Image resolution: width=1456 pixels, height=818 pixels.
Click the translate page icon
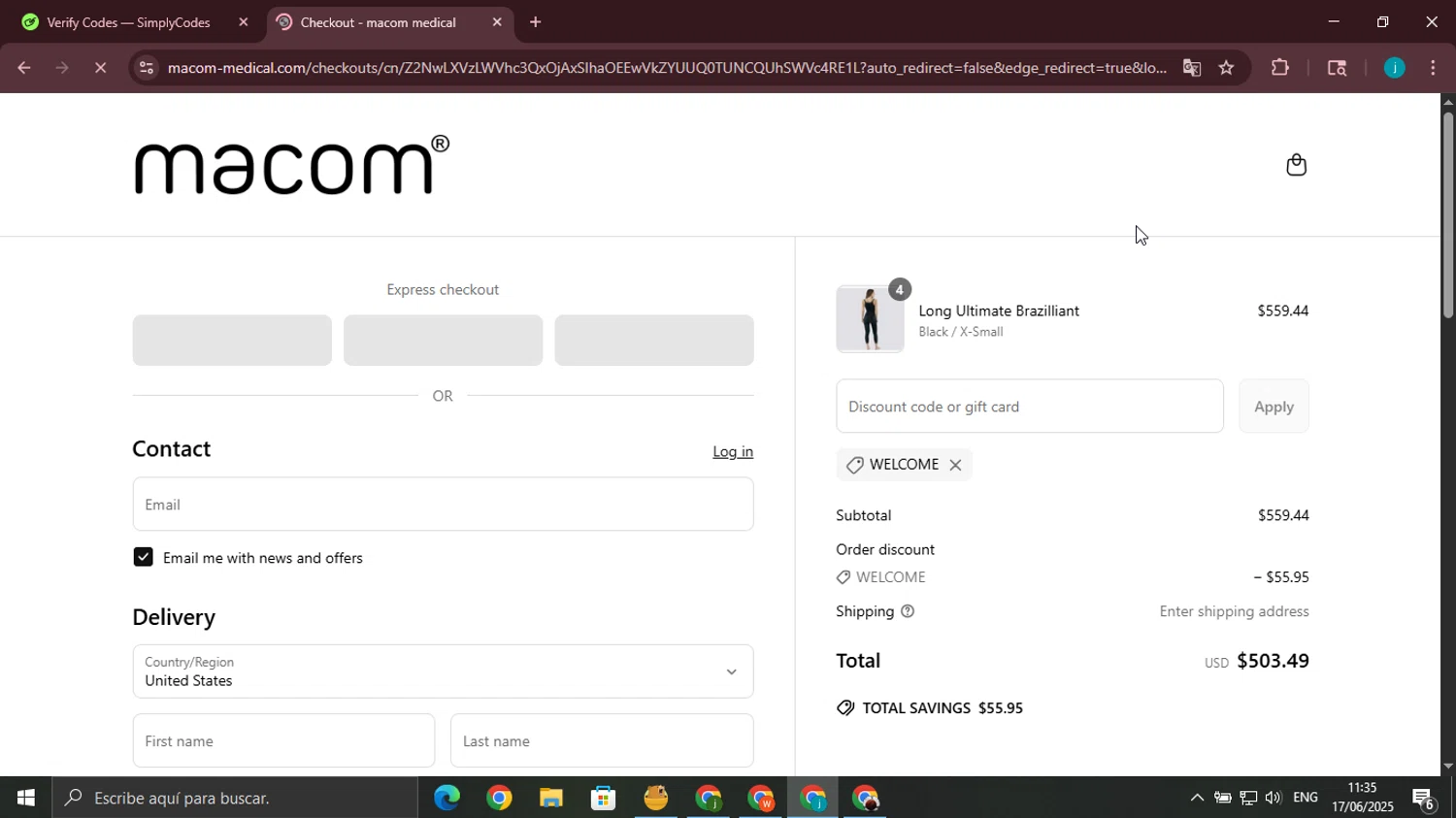(x=1192, y=68)
